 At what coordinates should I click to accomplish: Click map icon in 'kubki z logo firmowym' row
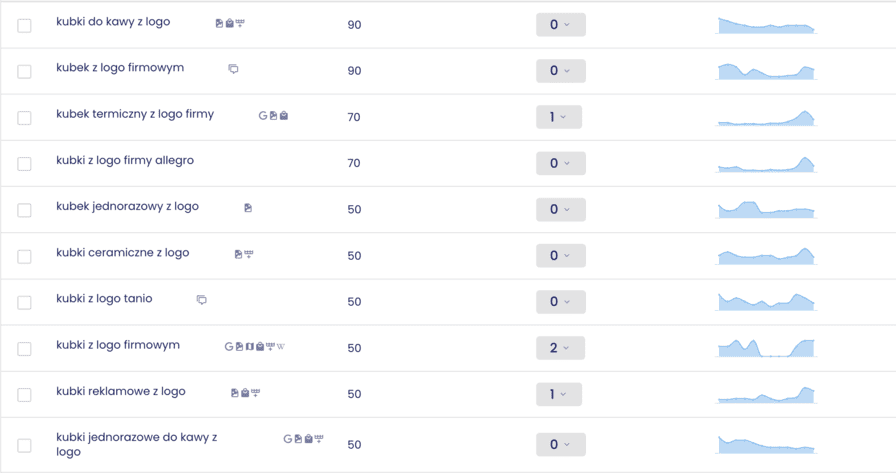coord(249,347)
